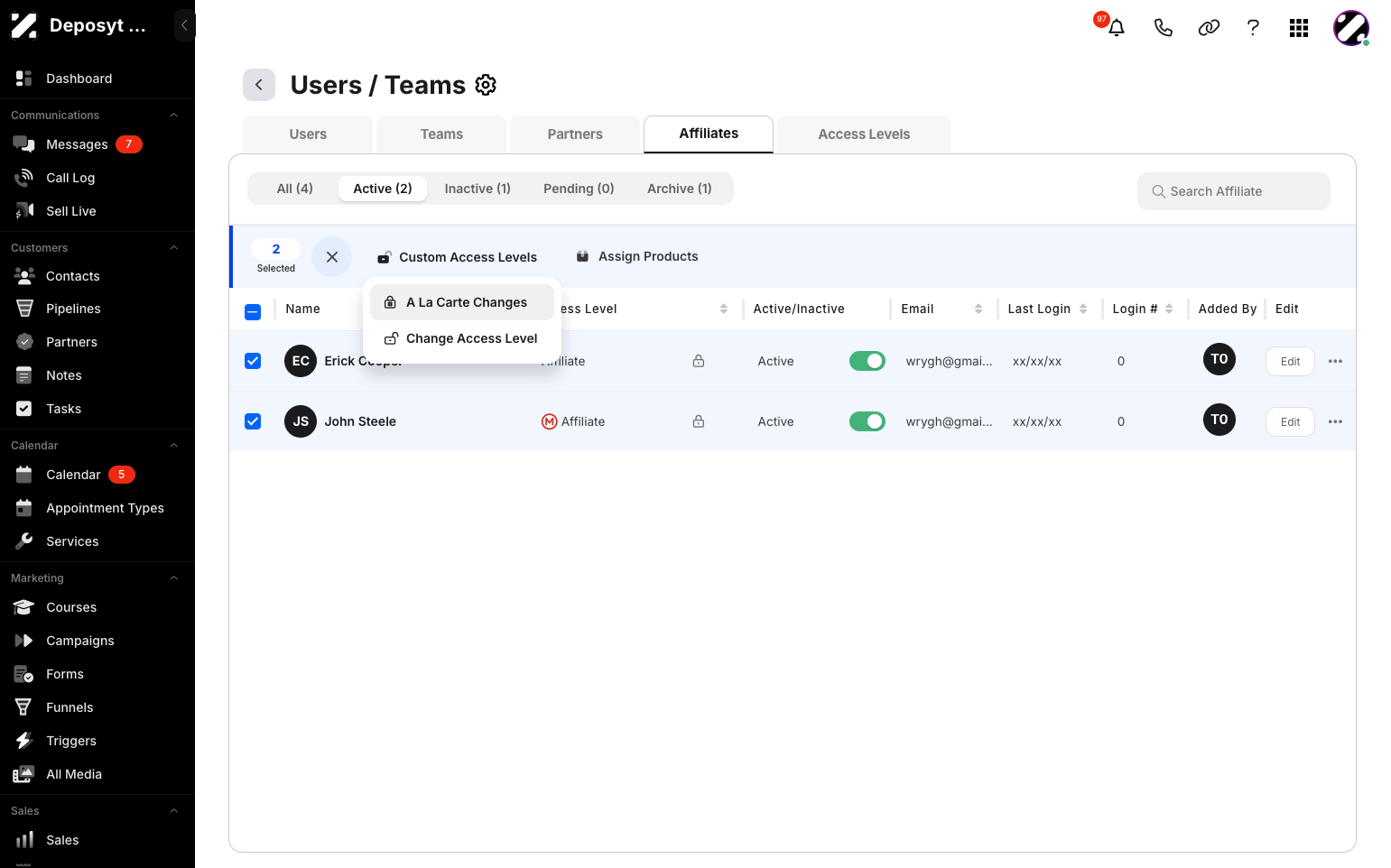Open the apps grid icon

(1299, 28)
